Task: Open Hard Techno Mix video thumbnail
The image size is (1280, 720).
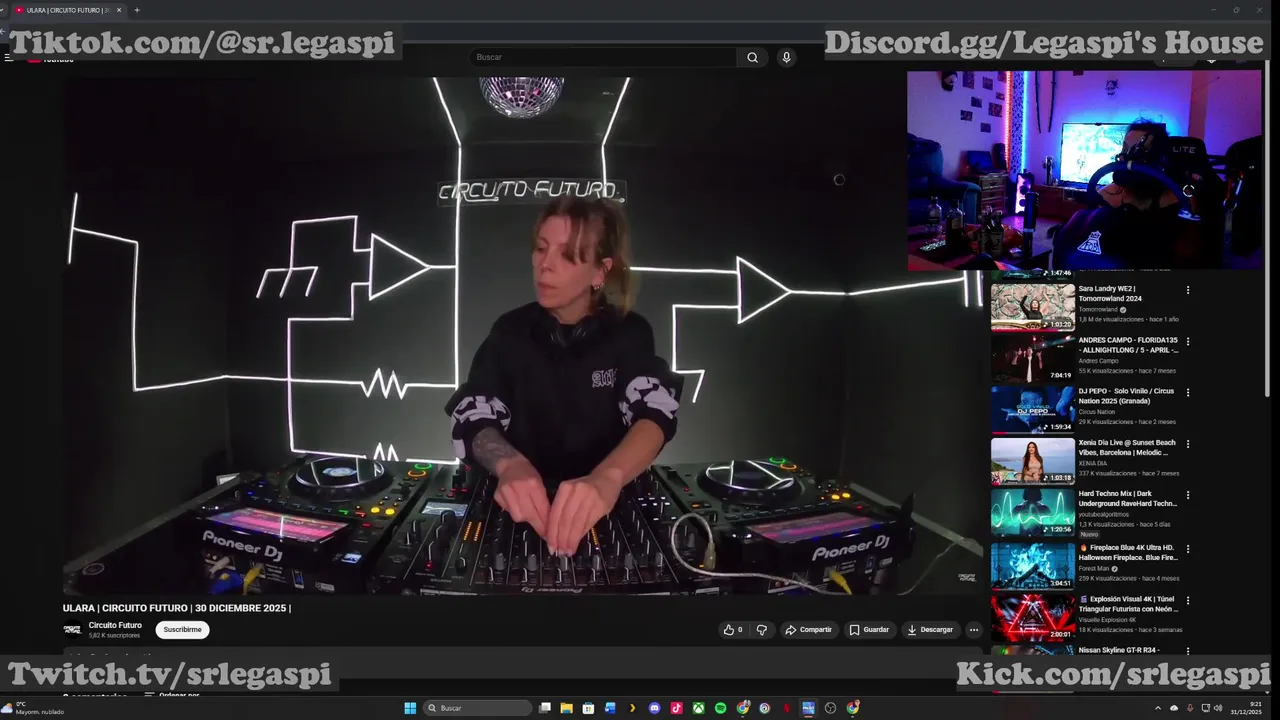Action: [x=1033, y=511]
